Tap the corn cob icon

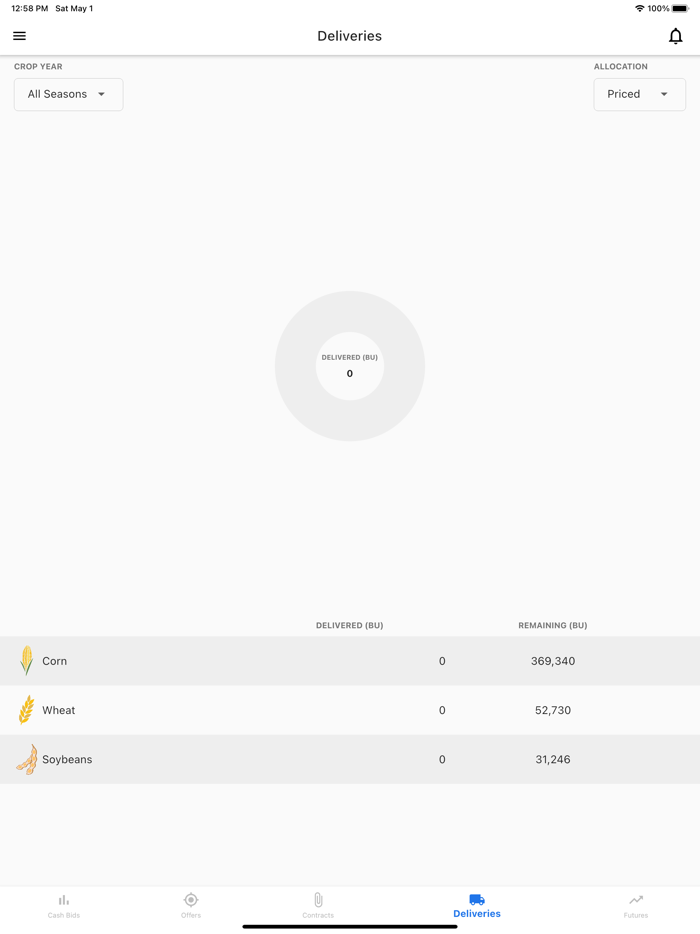coord(26,661)
